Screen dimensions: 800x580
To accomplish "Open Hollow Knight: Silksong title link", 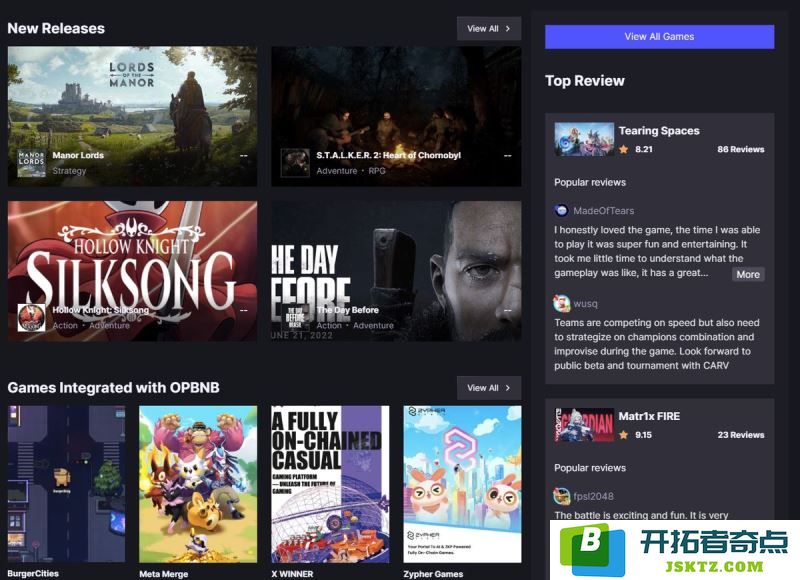I will click(101, 310).
